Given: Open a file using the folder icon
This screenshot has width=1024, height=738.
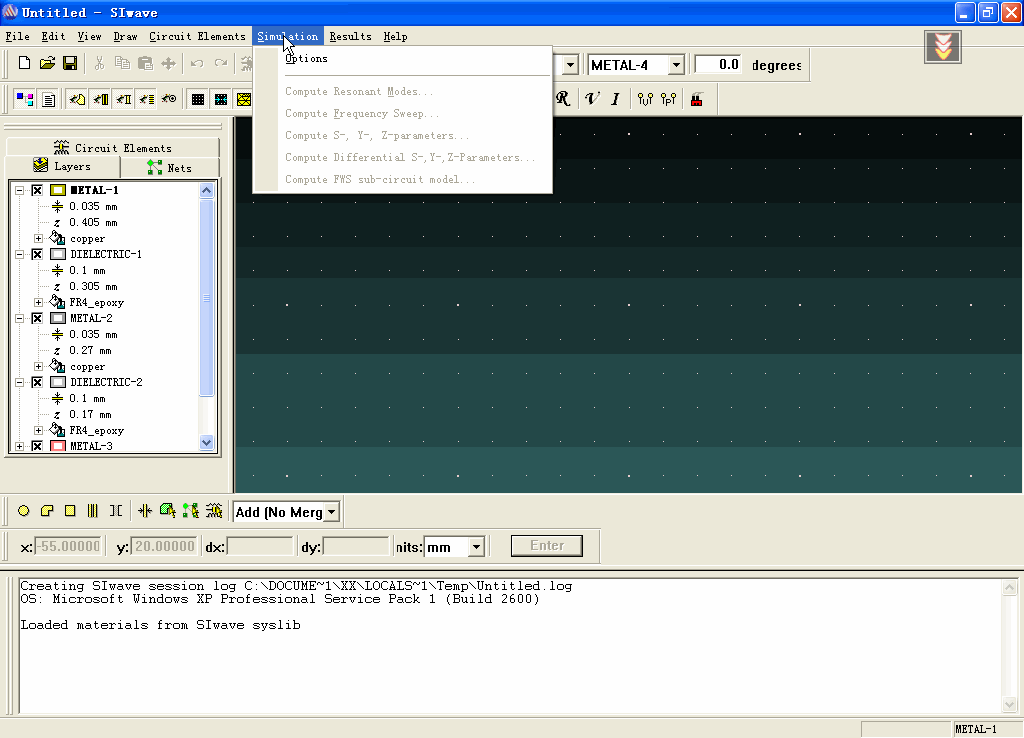Looking at the screenshot, I should (x=47, y=63).
